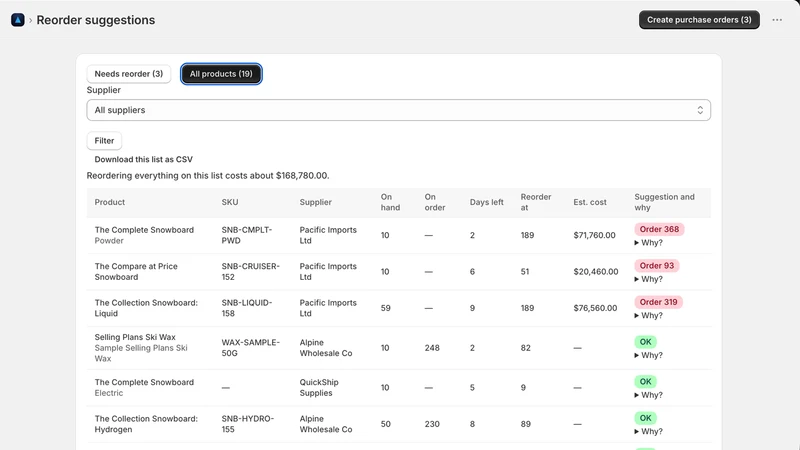Click the On hand column header

pos(390,202)
